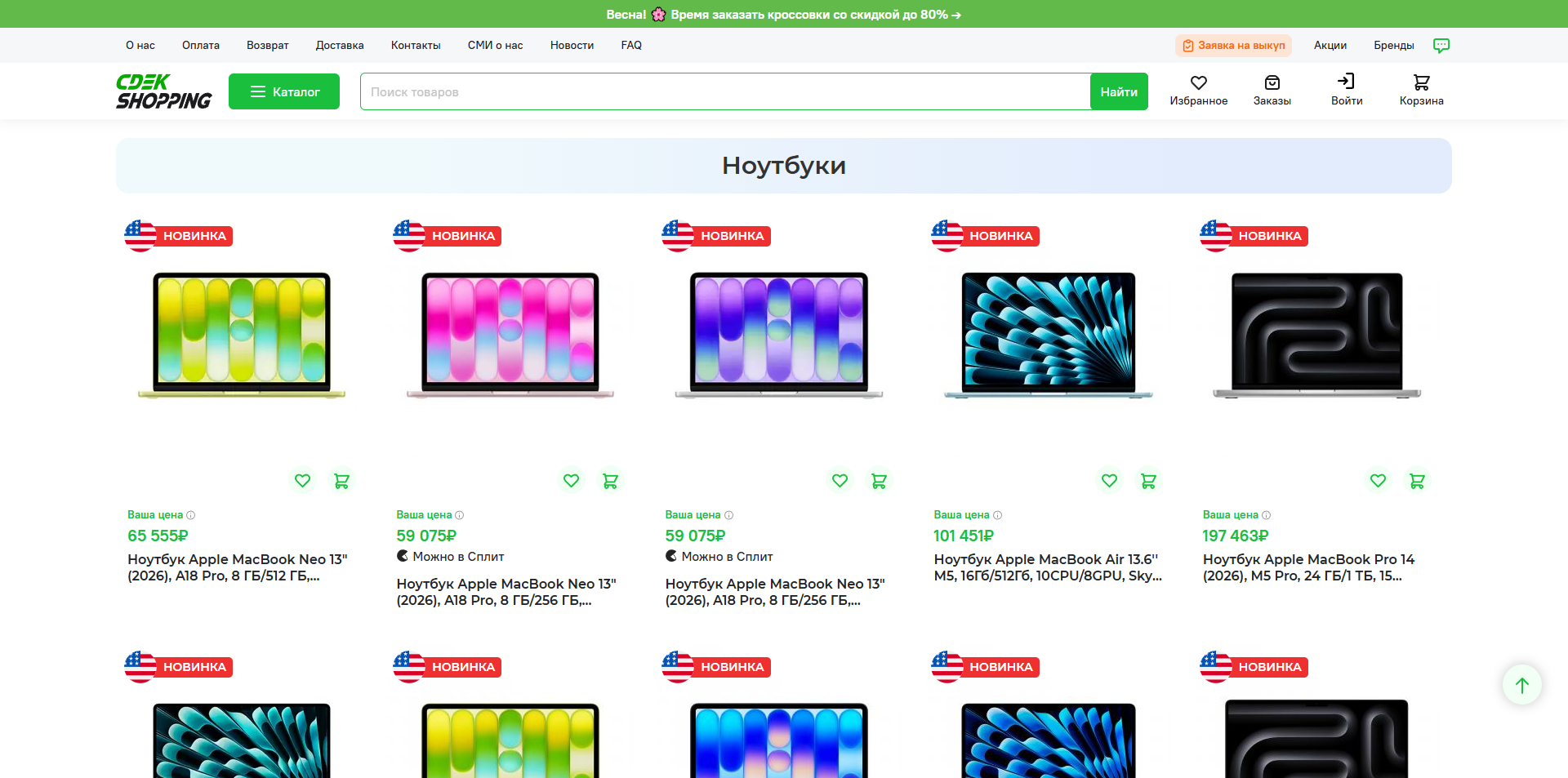This screenshot has width=1568, height=778.
Task: Click the Ноутбуки category heading
Action: click(784, 166)
